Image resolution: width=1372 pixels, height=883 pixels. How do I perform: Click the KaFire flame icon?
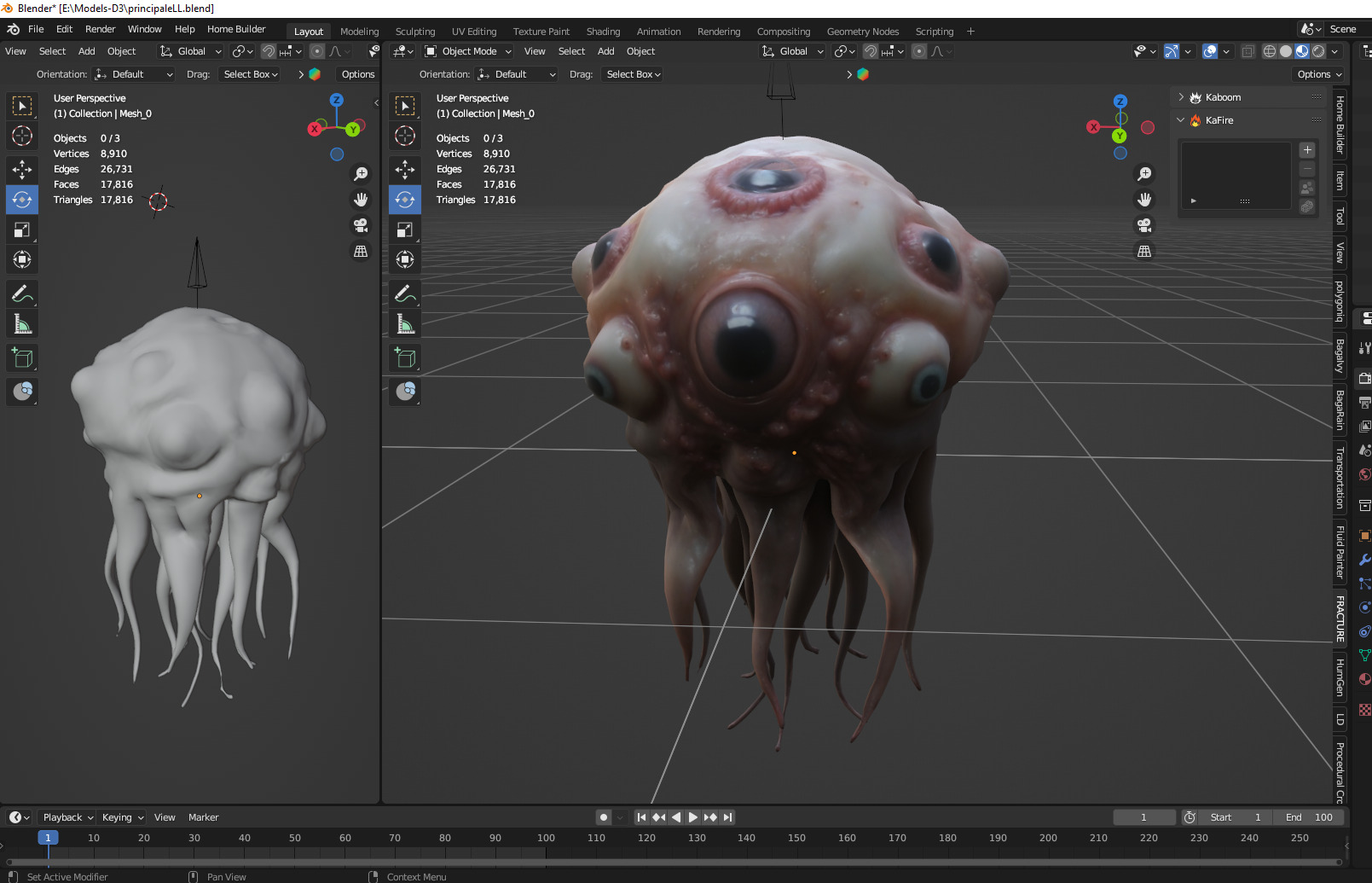(1195, 120)
